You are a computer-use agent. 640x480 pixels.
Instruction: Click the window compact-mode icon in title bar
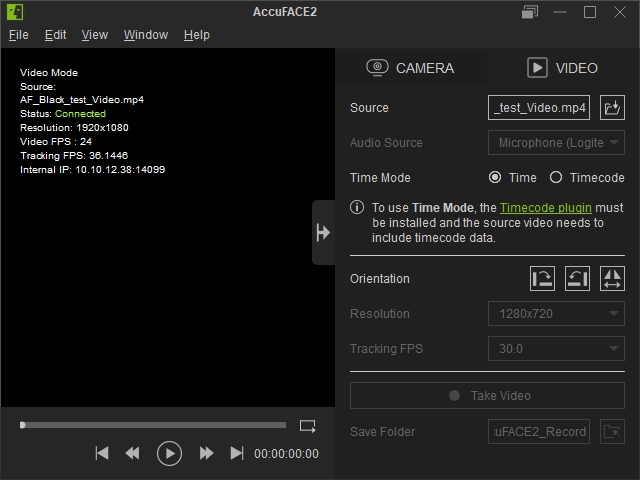530,12
